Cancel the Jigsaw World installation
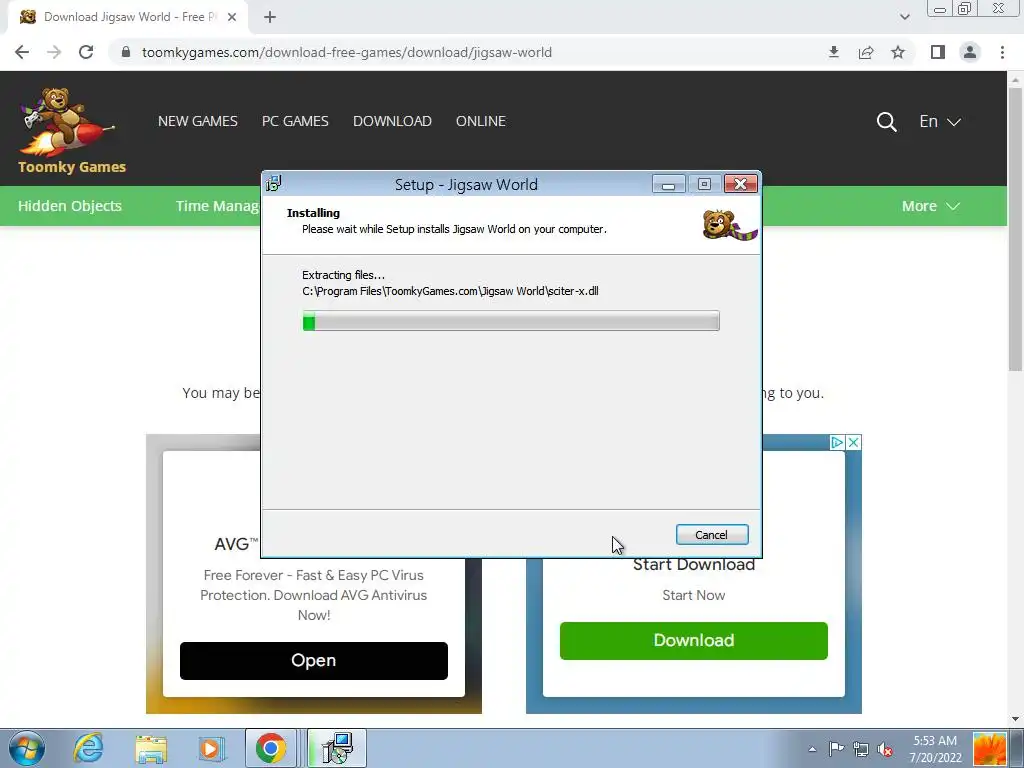 (x=712, y=535)
